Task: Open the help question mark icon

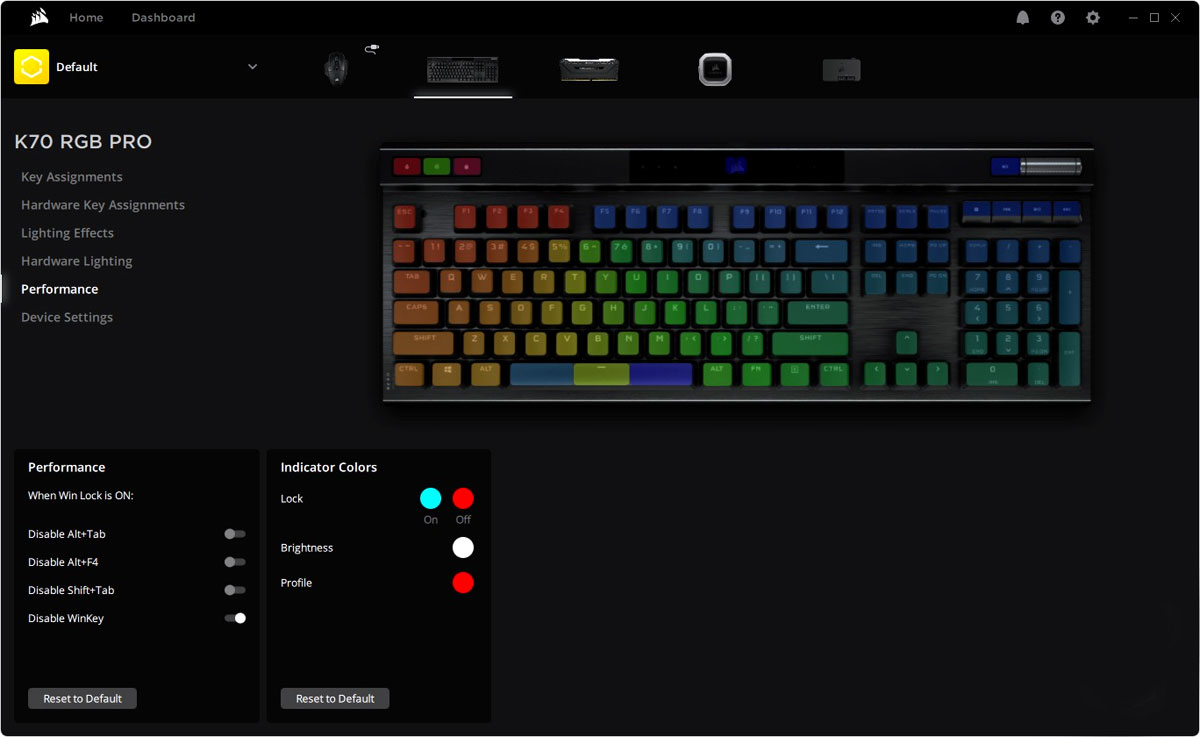Action: pos(1058,18)
